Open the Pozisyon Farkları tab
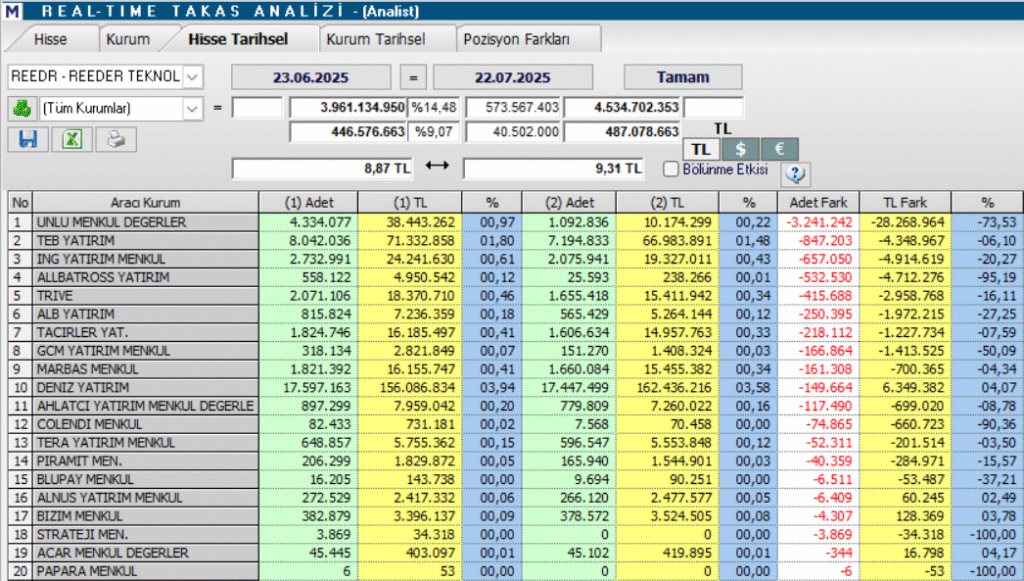The image size is (1024, 581). [x=528, y=38]
